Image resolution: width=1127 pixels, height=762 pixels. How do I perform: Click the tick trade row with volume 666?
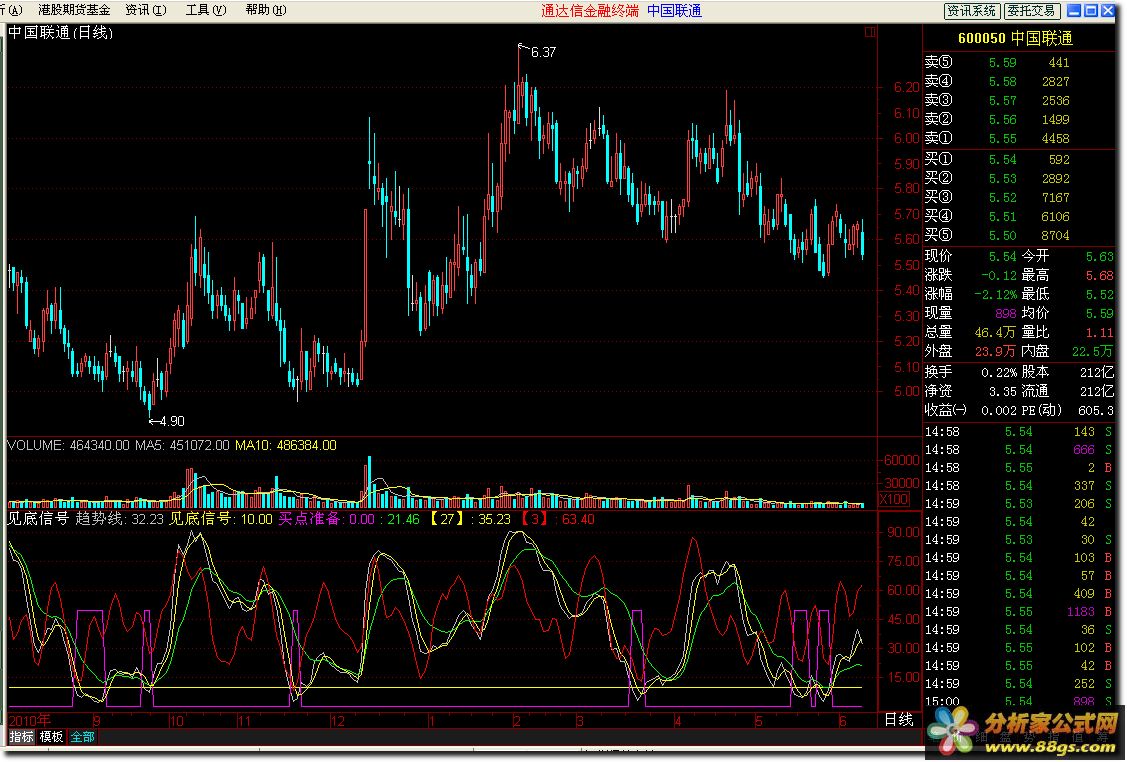point(1018,450)
